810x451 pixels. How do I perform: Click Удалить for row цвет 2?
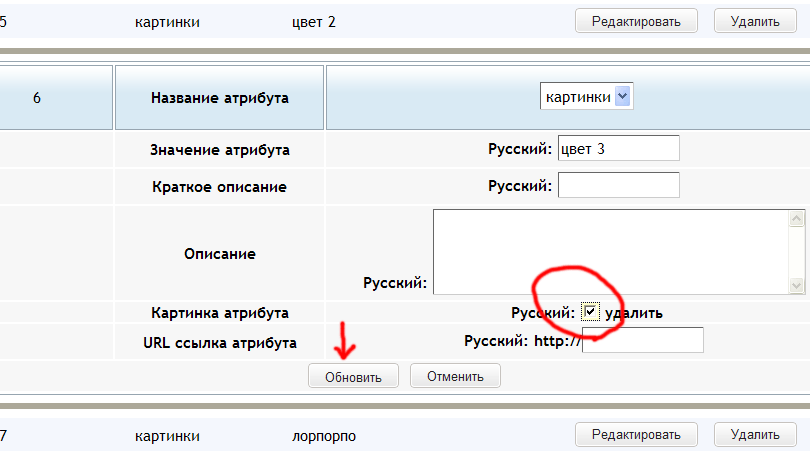point(755,21)
